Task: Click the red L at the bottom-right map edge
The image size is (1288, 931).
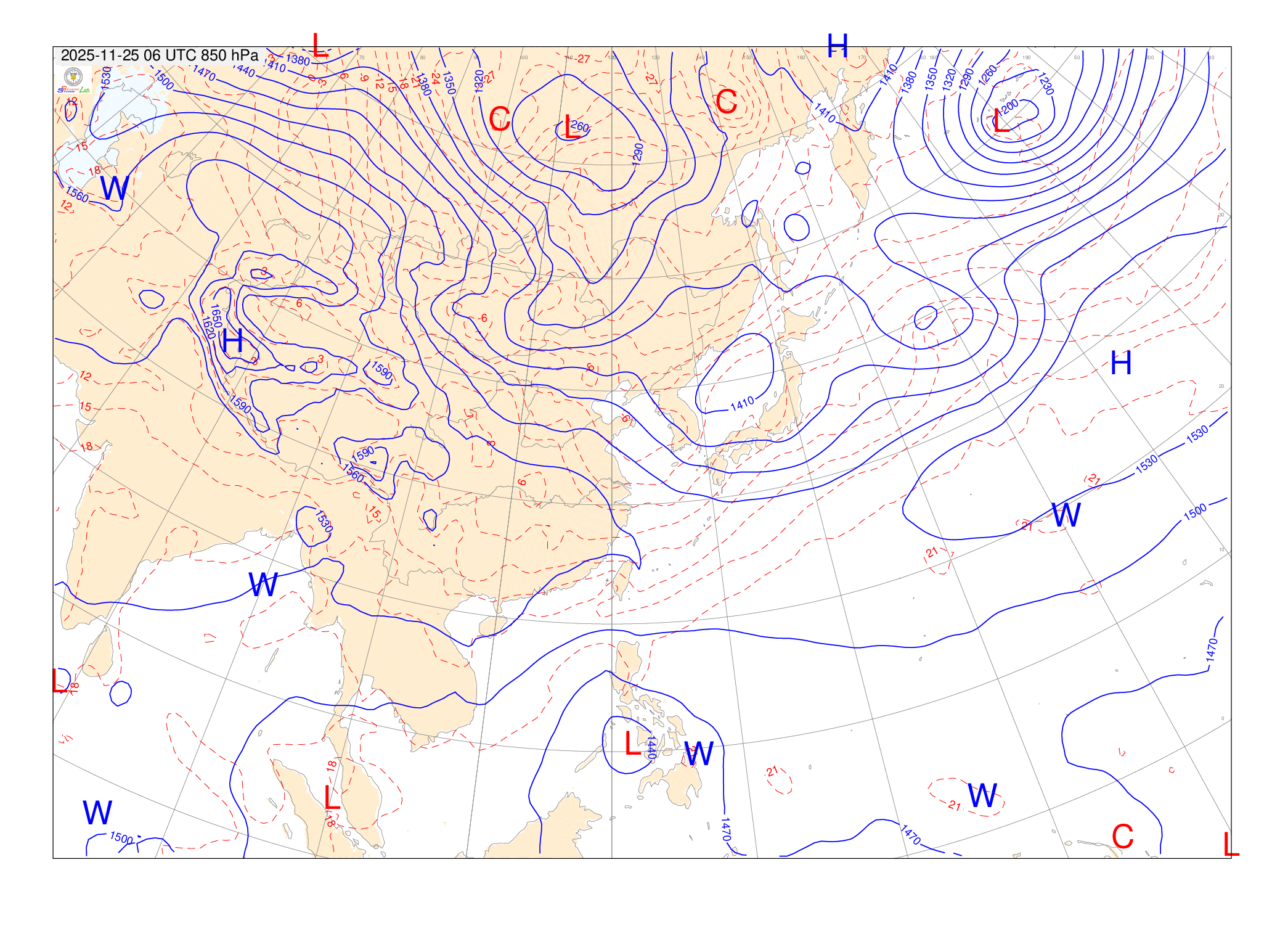Action: click(x=1230, y=844)
